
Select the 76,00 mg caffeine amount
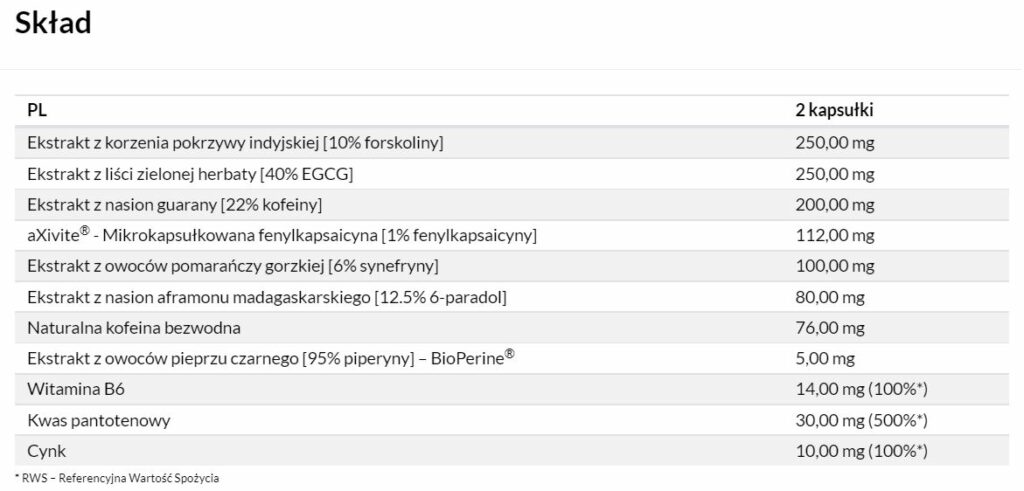pos(830,328)
